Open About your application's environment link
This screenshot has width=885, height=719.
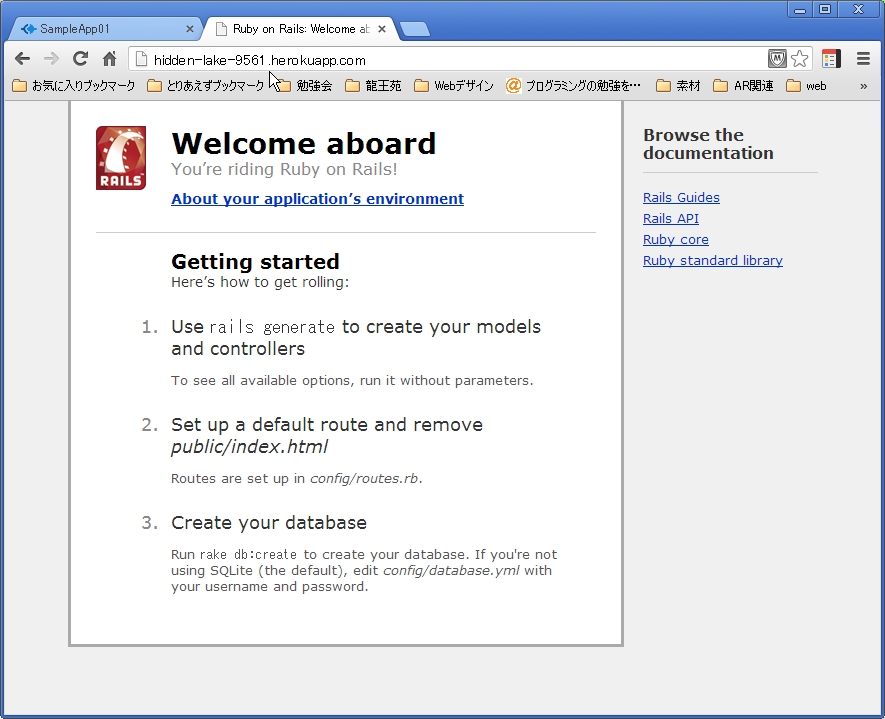(x=317, y=199)
